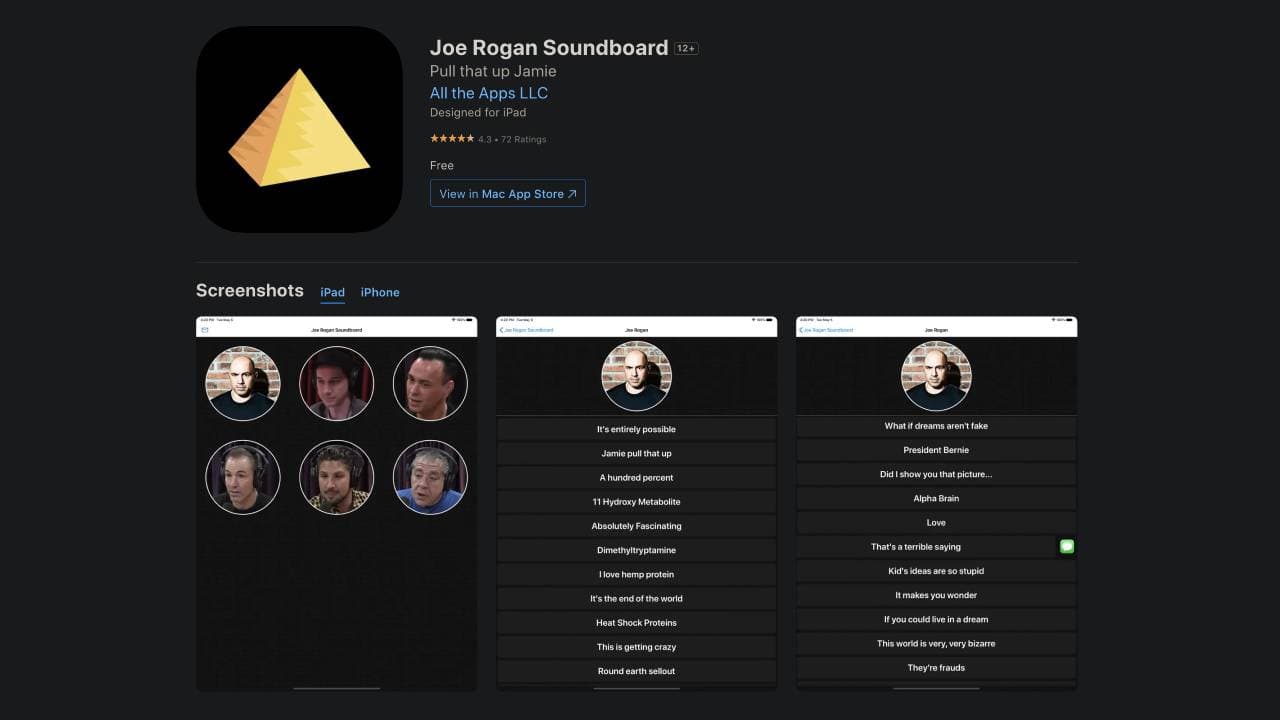
Task: Open the "All the Apps LLC" developer link
Action: [488, 92]
